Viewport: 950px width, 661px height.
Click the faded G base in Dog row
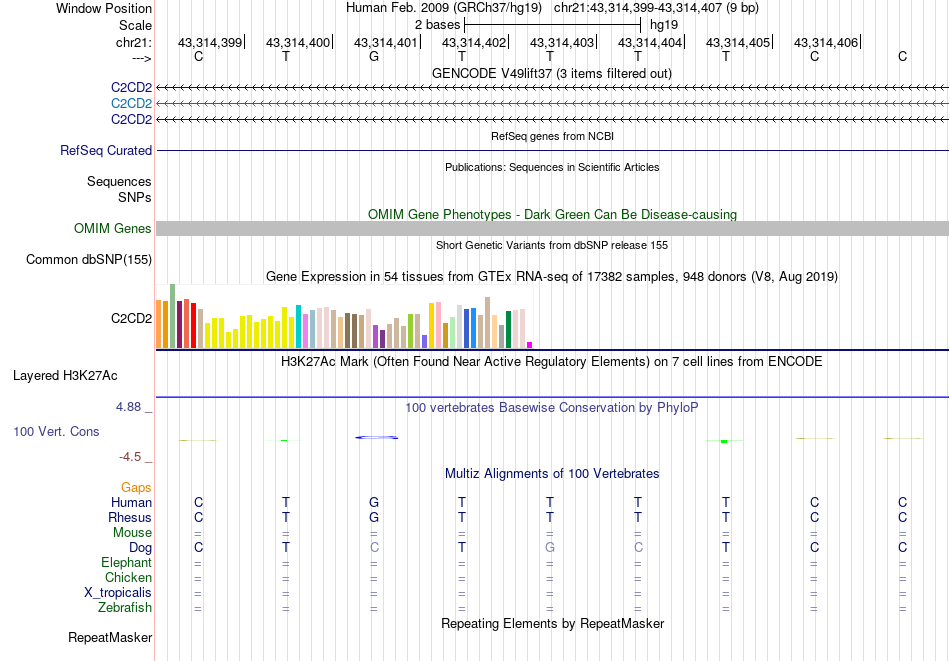tap(550, 547)
